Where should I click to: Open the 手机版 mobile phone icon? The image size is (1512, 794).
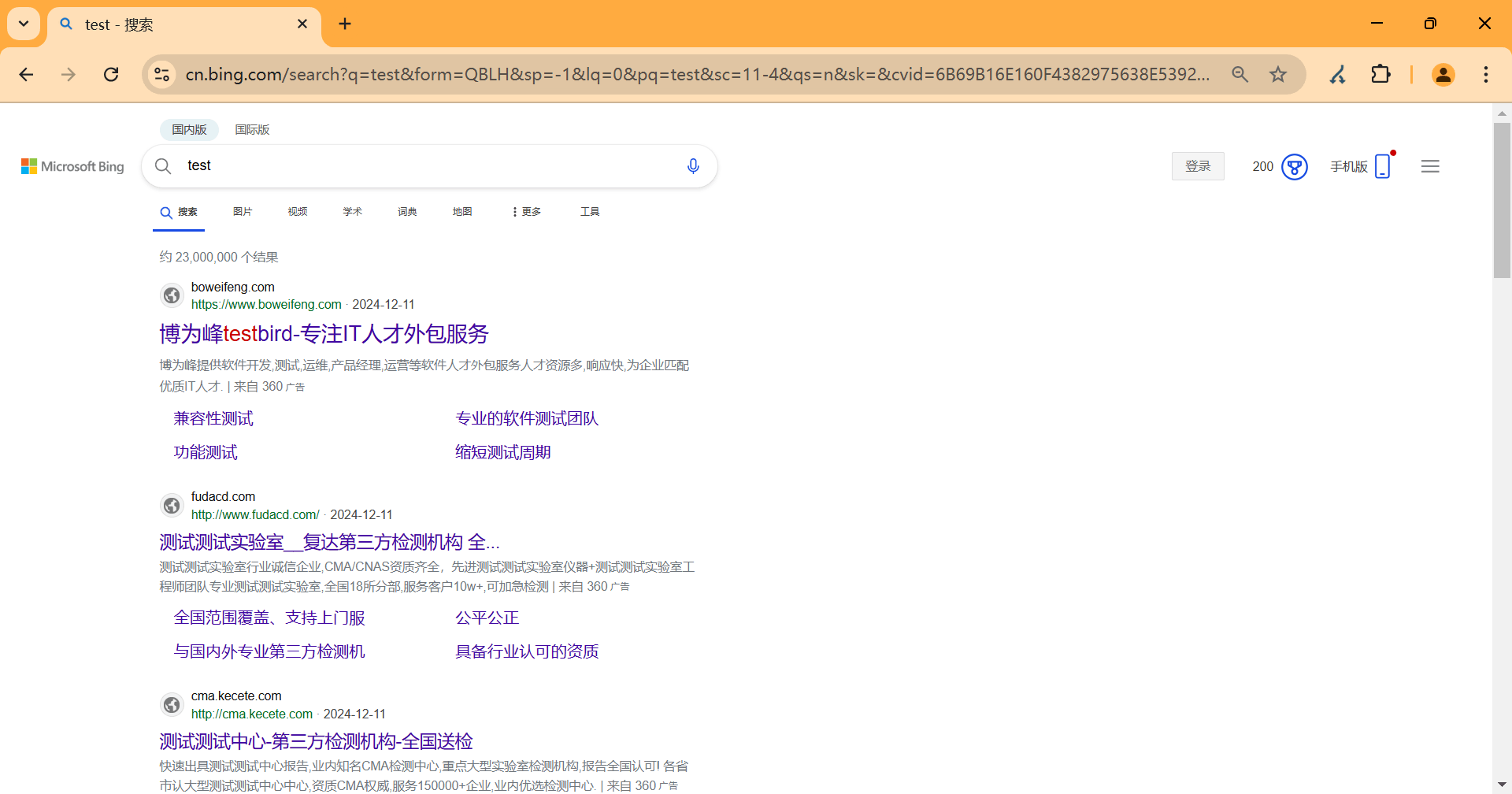tap(1383, 166)
